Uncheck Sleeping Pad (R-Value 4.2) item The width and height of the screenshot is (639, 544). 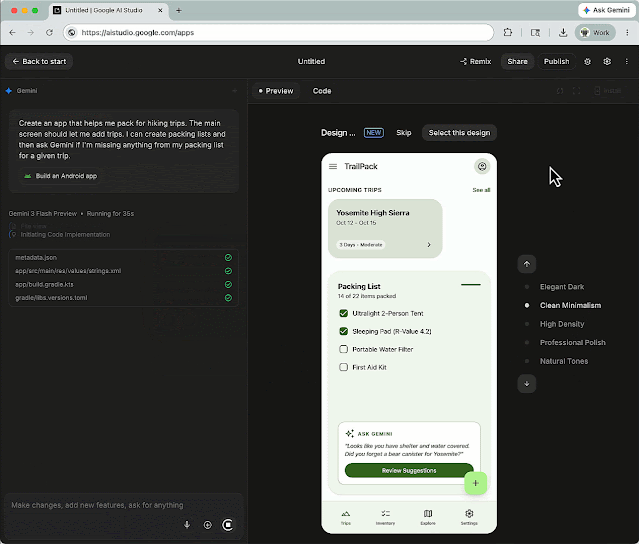point(344,331)
